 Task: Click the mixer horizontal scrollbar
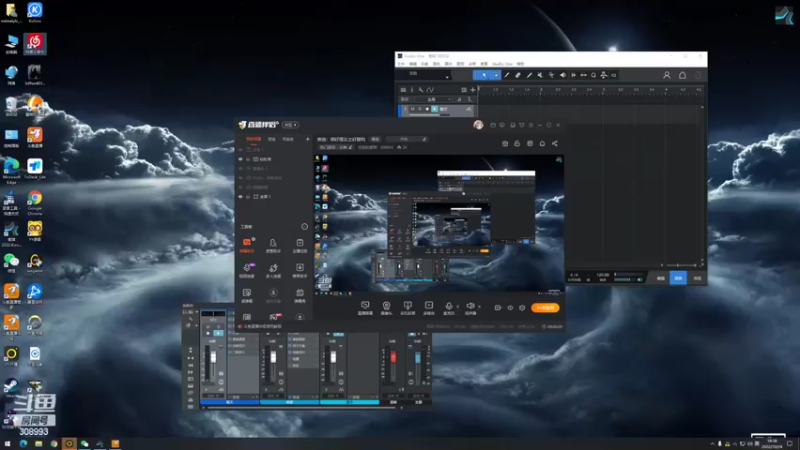(x=301, y=407)
